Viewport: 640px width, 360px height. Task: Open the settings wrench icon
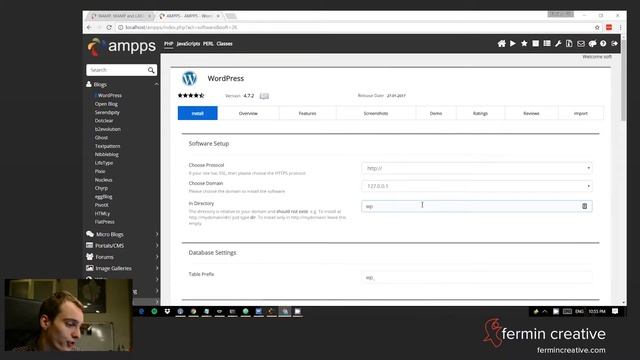pos(558,44)
